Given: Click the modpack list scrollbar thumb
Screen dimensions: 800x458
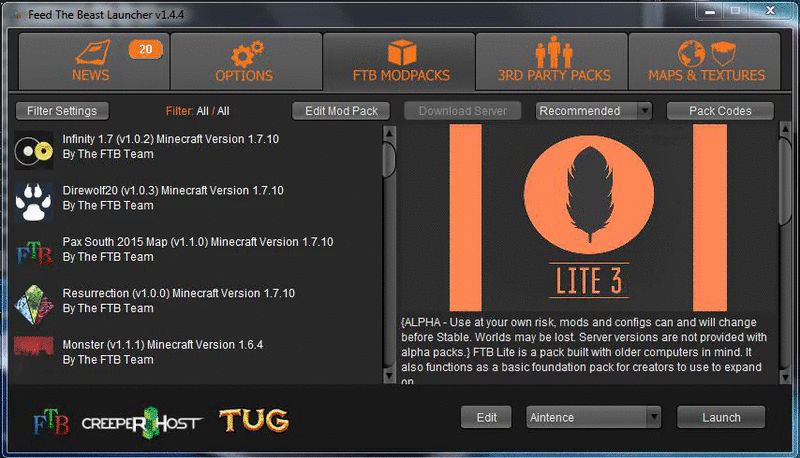Looking at the screenshot, I should tap(389, 160).
